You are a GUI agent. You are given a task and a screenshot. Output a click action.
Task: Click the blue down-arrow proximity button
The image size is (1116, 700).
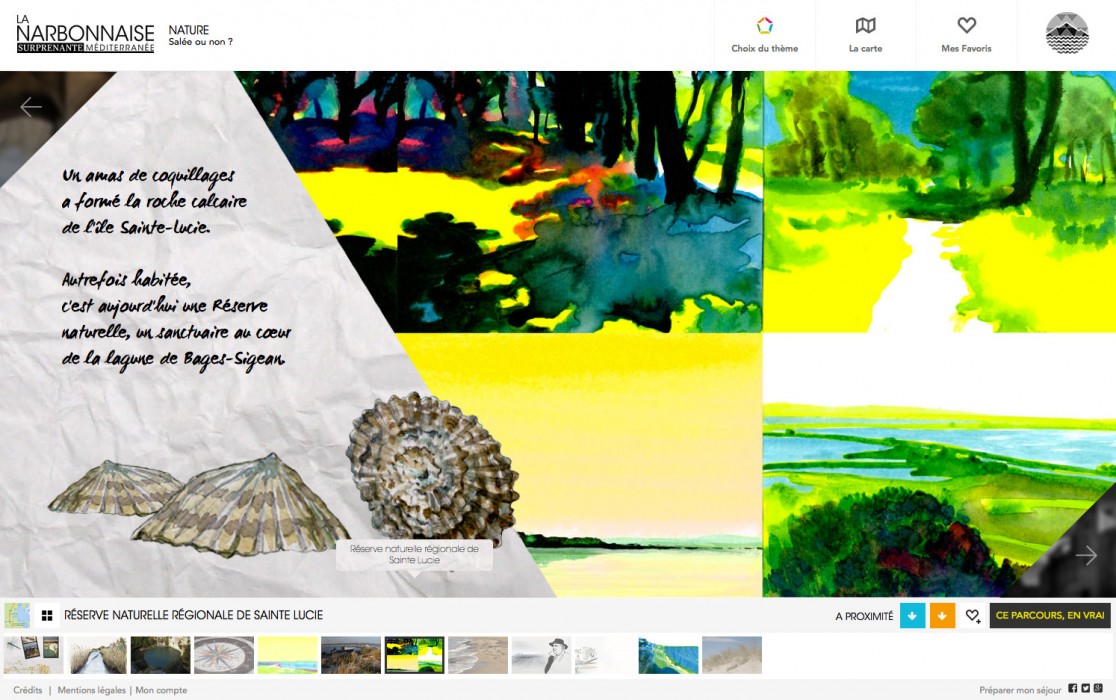pos(912,616)
